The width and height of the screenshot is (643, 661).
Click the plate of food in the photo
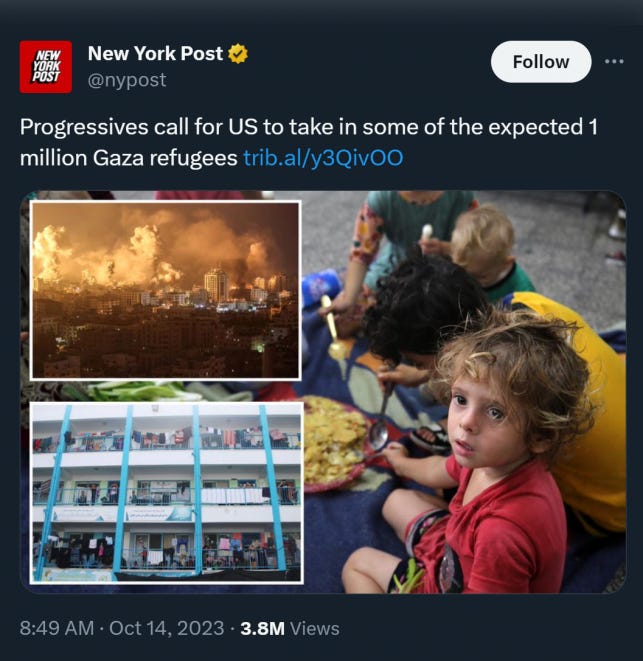pyautogui.click(x=335, y=445)
